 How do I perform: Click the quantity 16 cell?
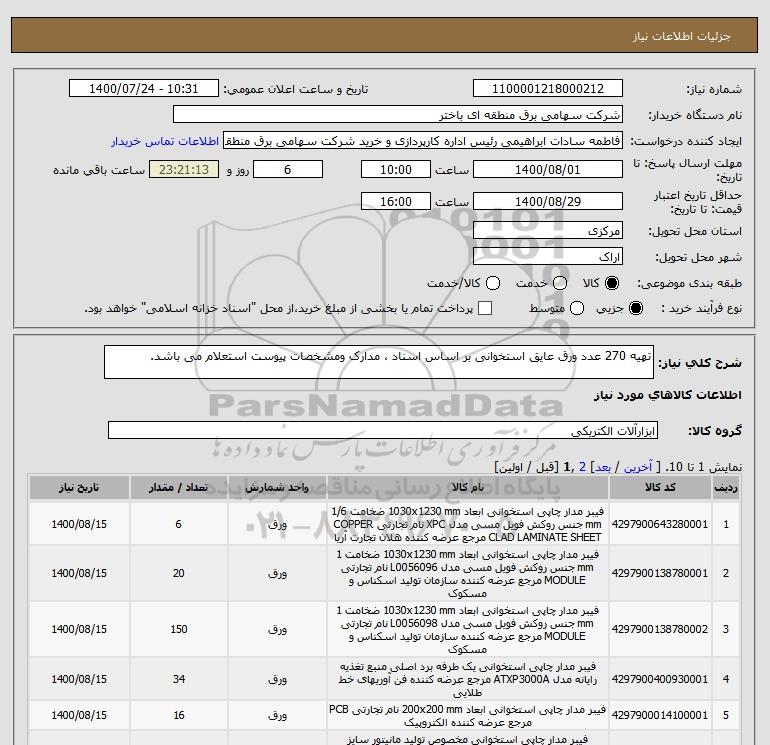tap(179, 716)
